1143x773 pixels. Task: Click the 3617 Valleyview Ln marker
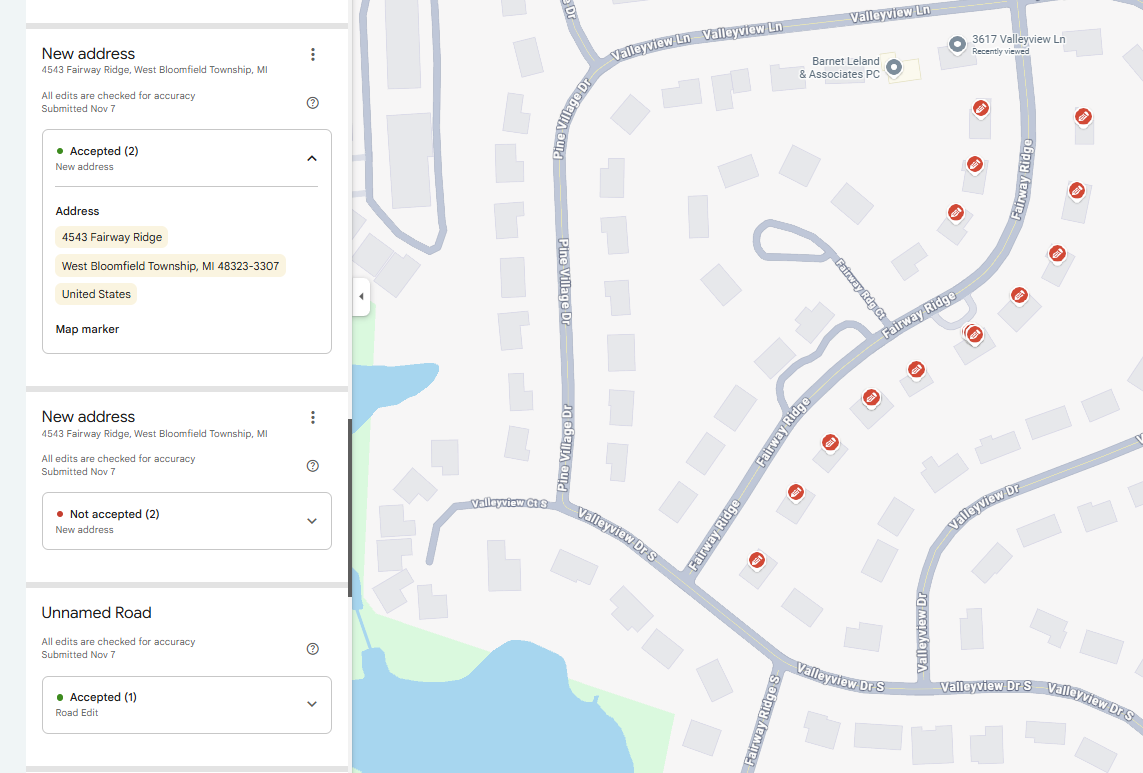point(957,44)
